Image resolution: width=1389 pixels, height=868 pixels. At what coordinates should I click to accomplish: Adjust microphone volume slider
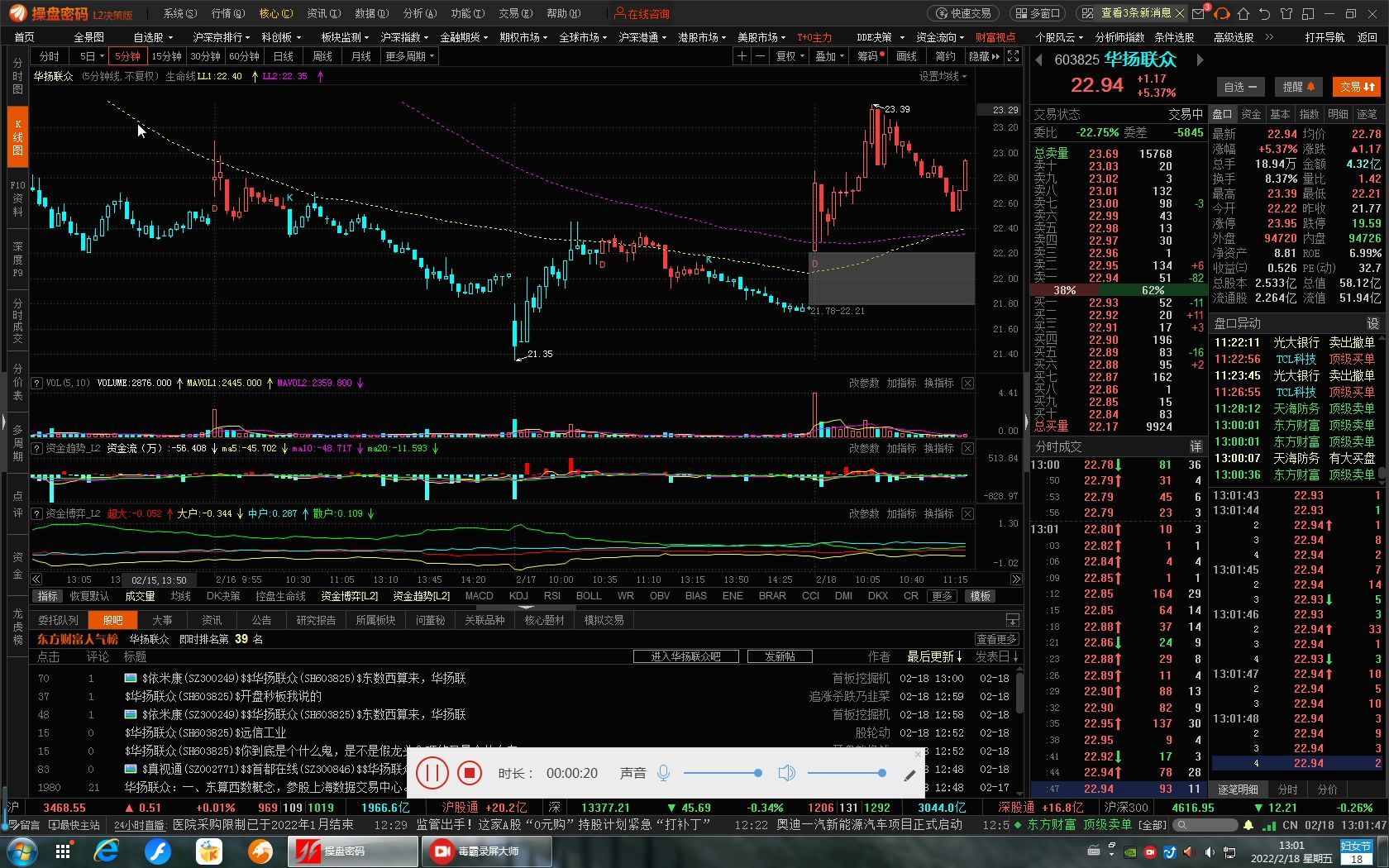723,773
